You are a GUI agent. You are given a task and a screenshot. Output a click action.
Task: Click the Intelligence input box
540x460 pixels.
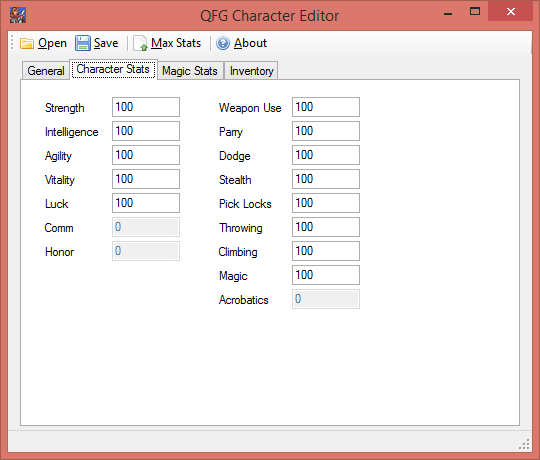pos(146,131)
